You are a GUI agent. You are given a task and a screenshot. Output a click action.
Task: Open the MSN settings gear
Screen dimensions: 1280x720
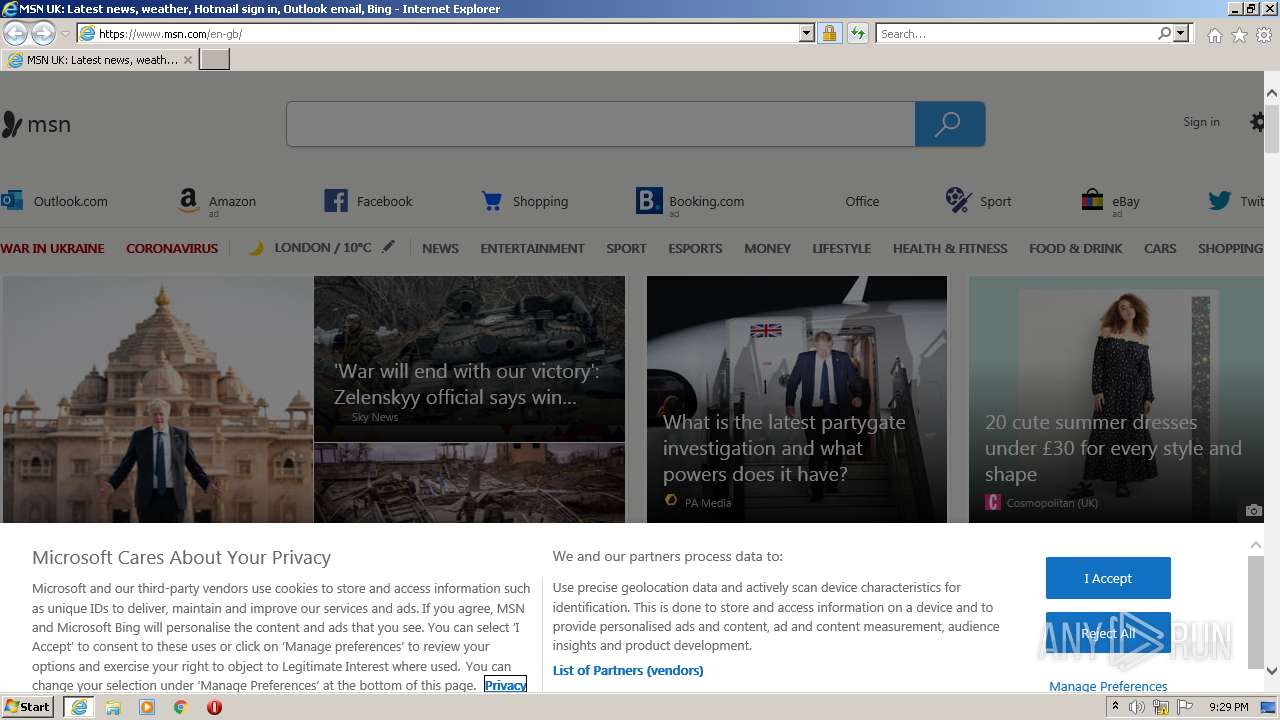click(x=1257, y=122)
